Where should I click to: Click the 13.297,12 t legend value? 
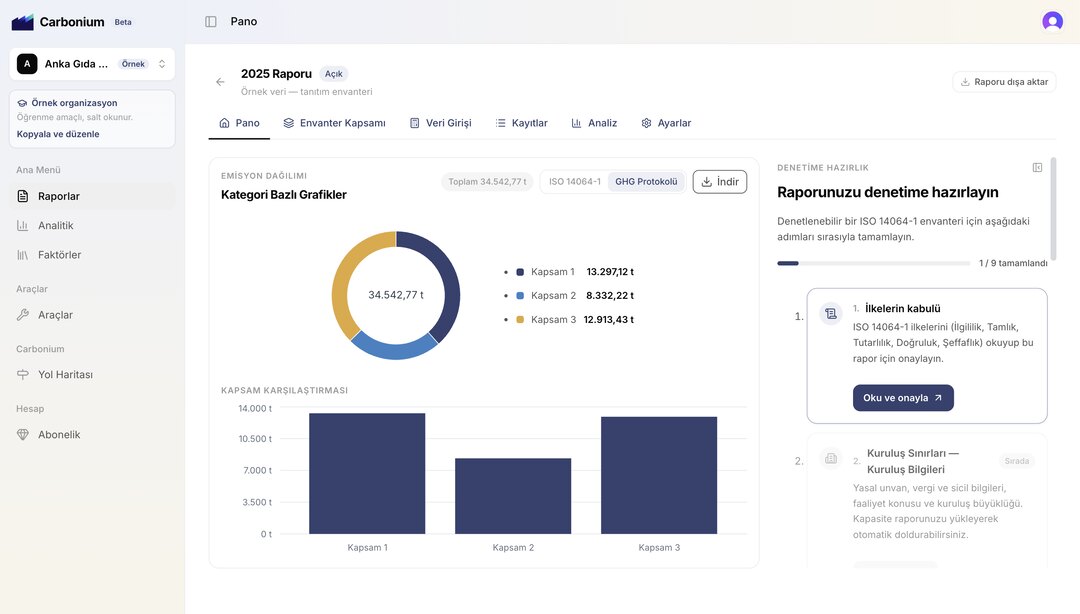(610, 272)
